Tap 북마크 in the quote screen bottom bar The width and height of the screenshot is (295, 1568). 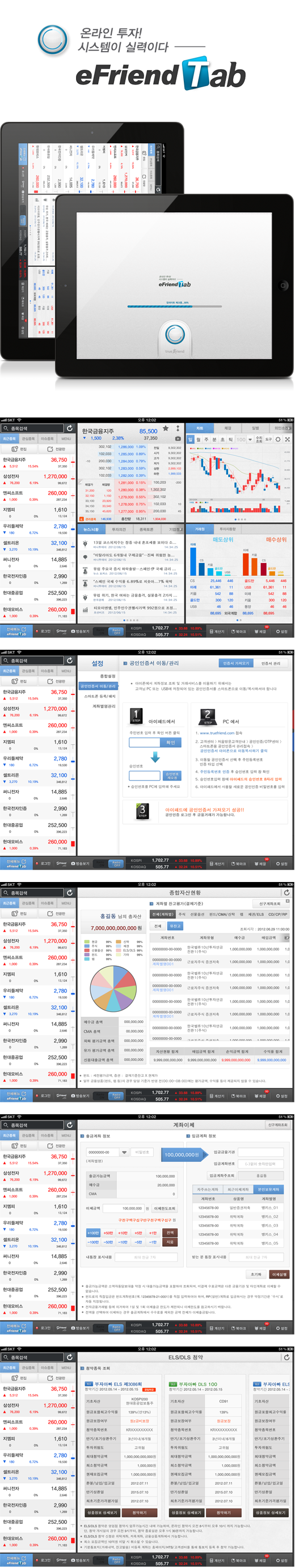point(238,631)
